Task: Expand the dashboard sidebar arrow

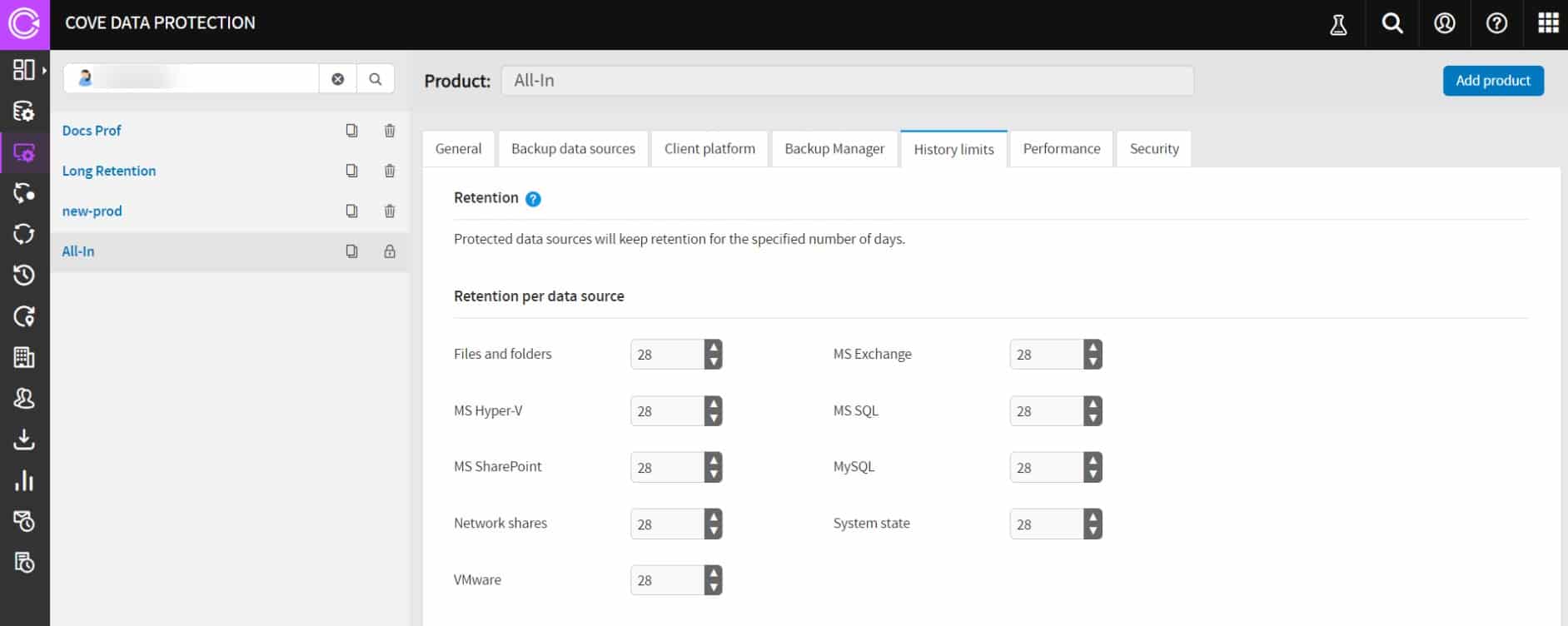Action: 44,70
